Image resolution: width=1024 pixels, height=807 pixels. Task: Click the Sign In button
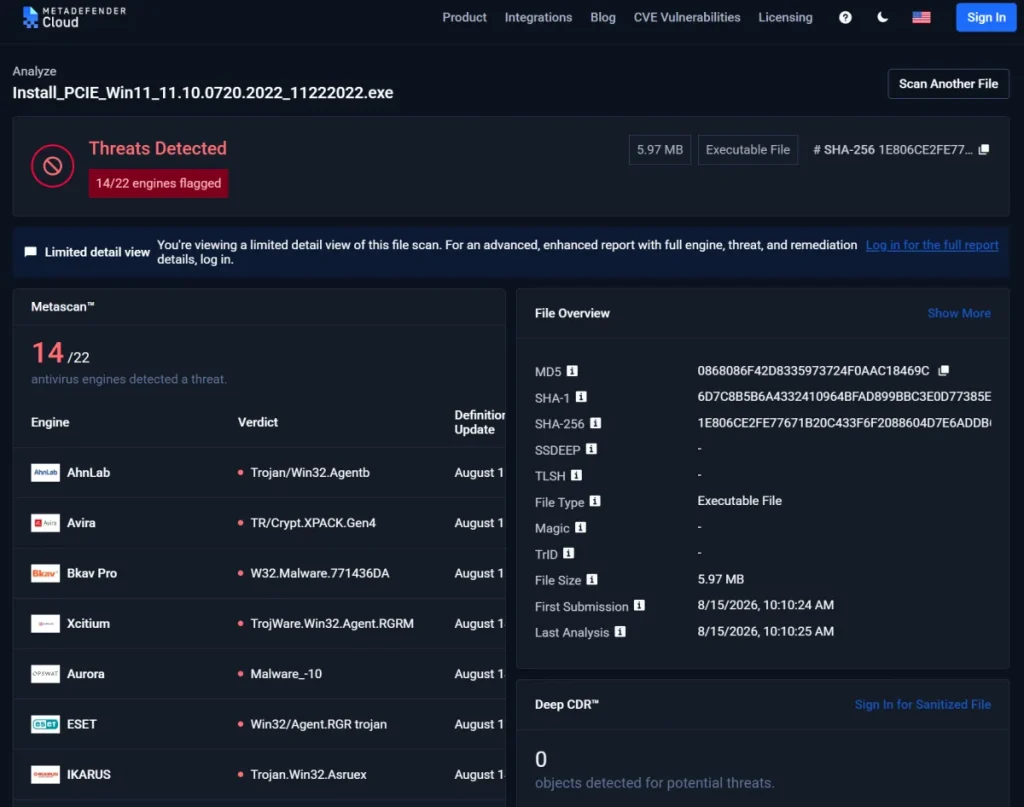[x=986, y=18]
